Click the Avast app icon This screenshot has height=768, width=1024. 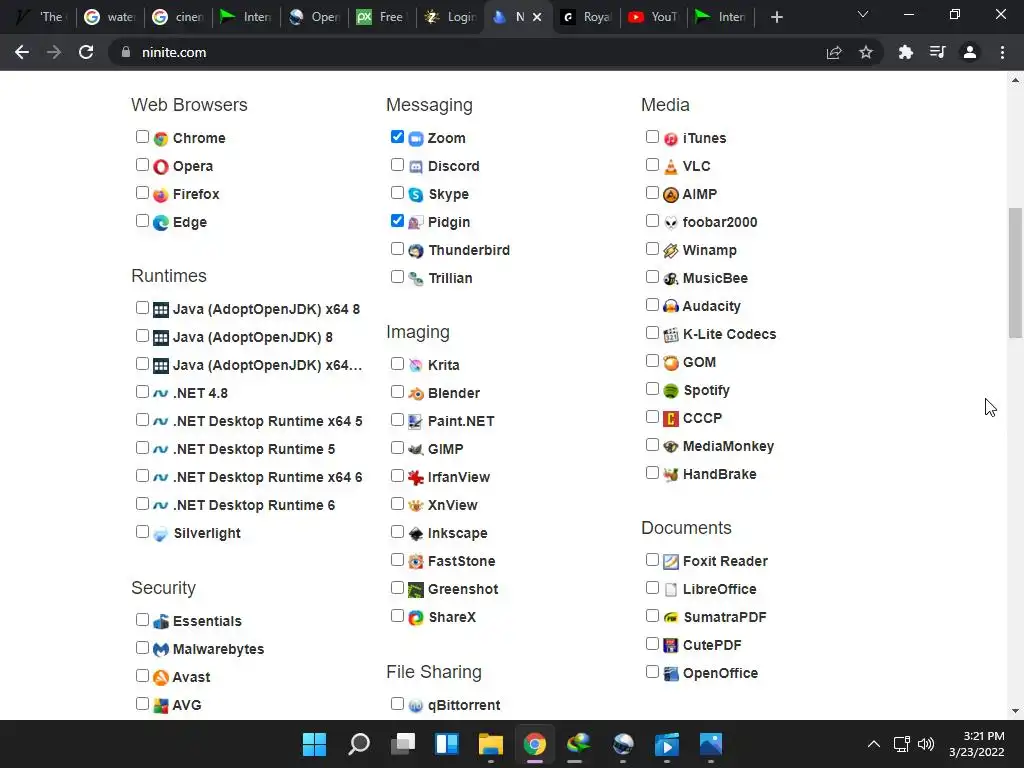tap(161, 677)
